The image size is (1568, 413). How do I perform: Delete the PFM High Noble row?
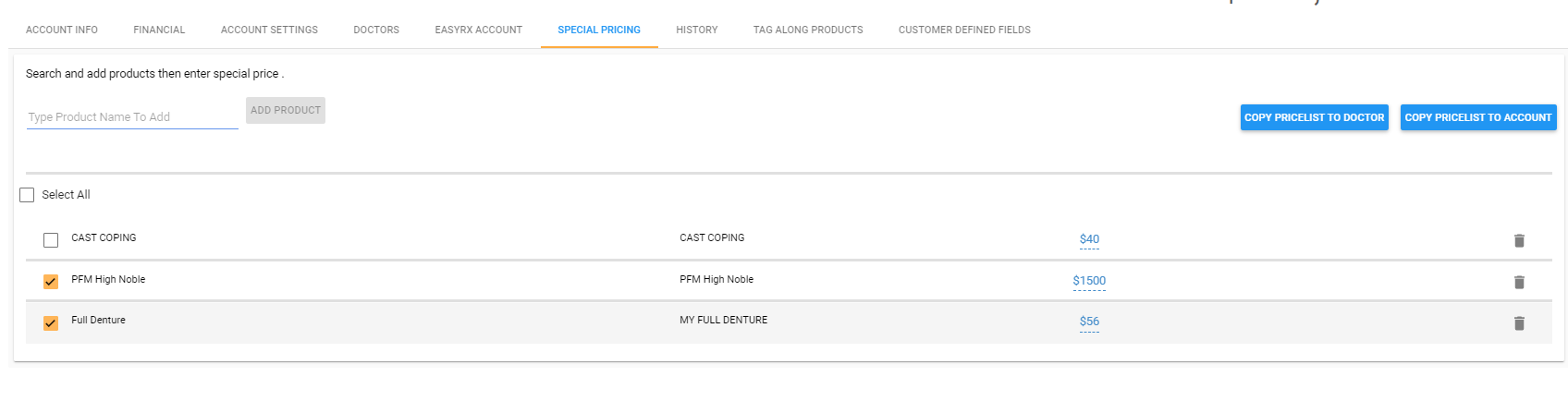click(1518, 282)
